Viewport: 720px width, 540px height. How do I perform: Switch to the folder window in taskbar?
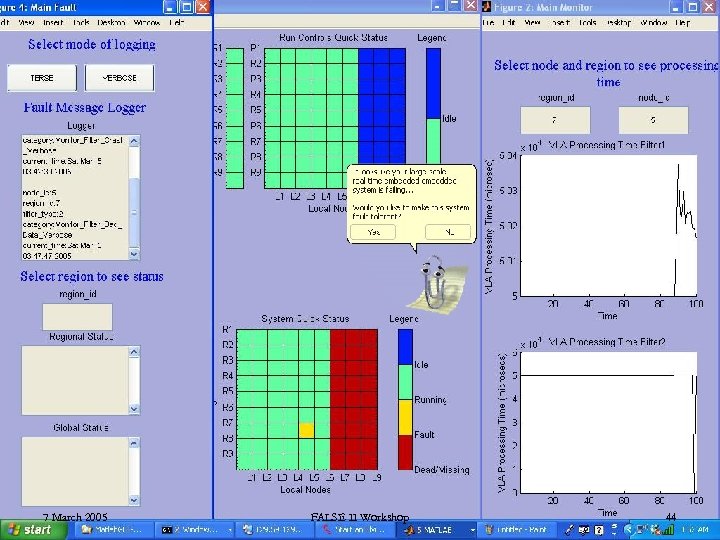[x=112, y=530]
